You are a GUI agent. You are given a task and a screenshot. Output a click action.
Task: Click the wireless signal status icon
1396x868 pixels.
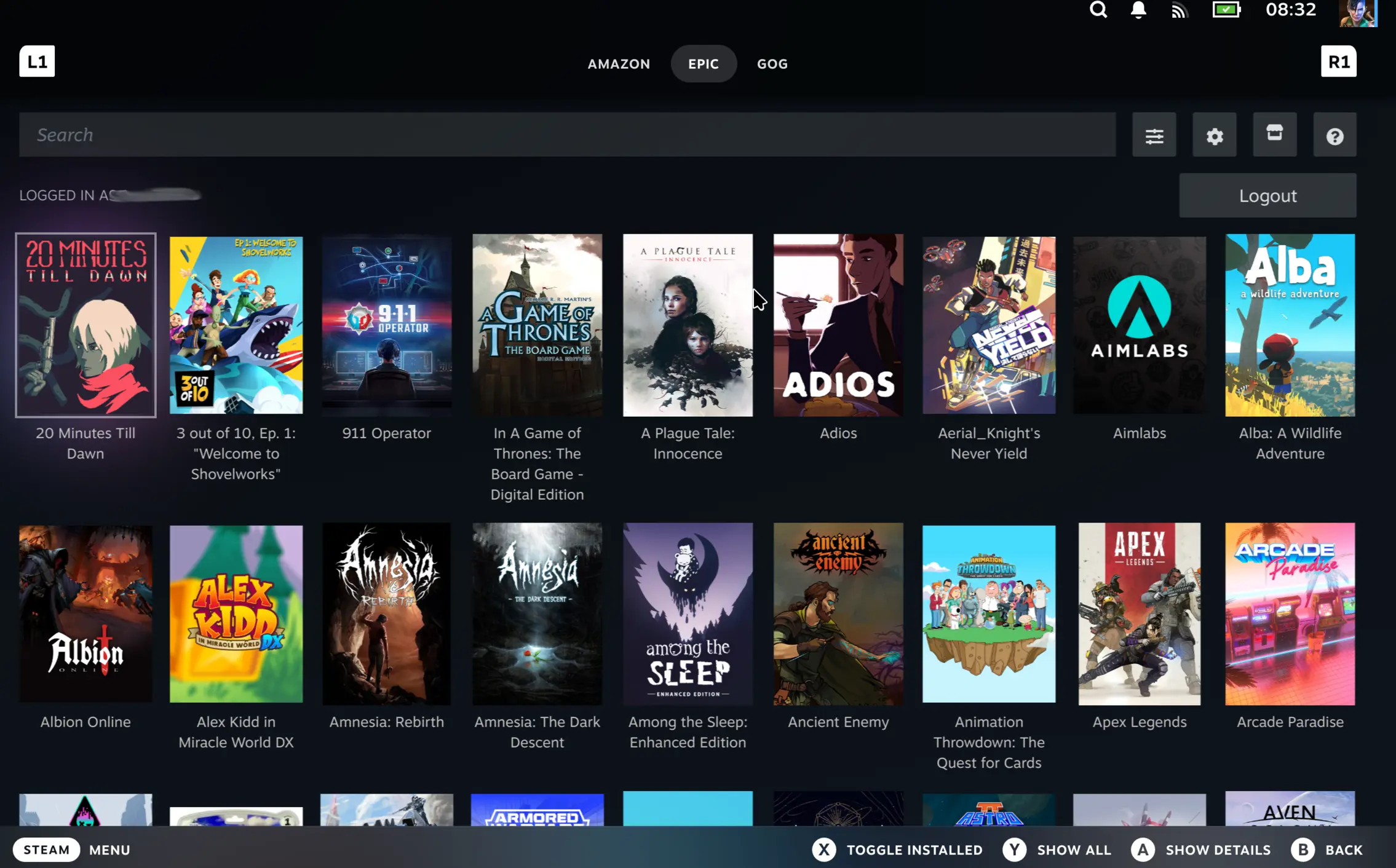pos(1178,10)
